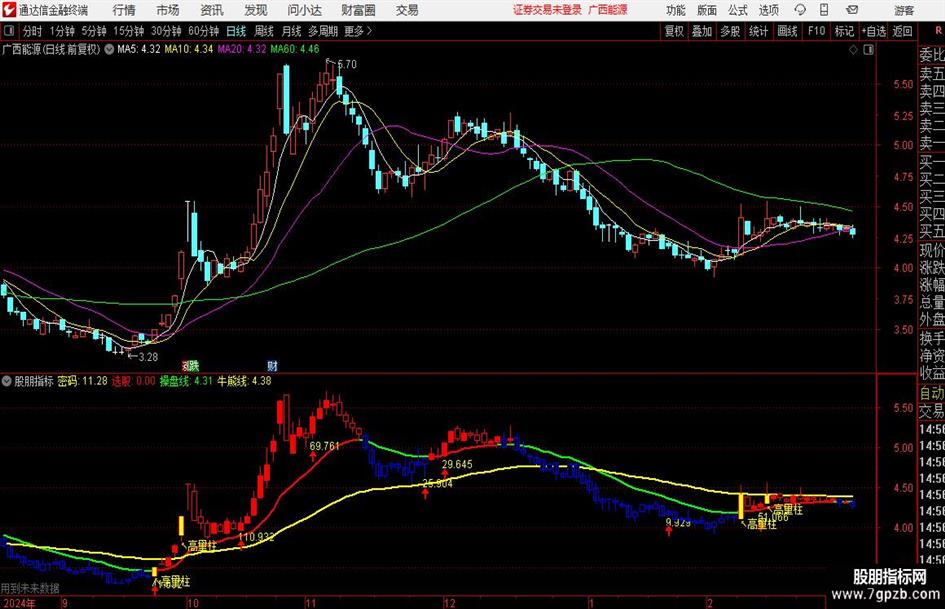Click the diamond icon above the main chart
Image resolution: width=945 pixels, height=609 pixels.
tap(853, 50)
